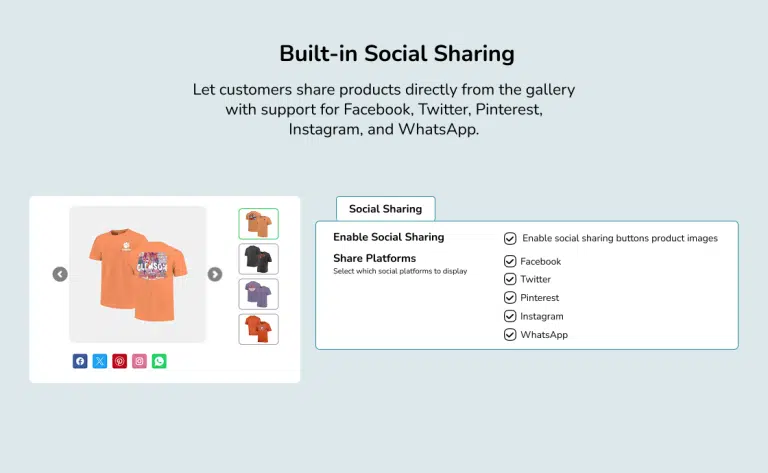This screenshot has width=768, height=473.
Task: Click the WhatsApp share icon
Action: click(x=159, y=361)
